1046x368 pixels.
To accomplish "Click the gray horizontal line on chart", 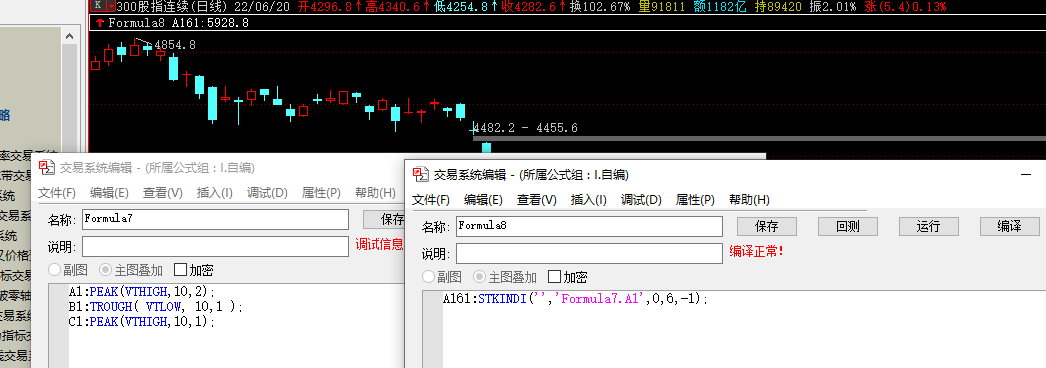I will 759,139.
